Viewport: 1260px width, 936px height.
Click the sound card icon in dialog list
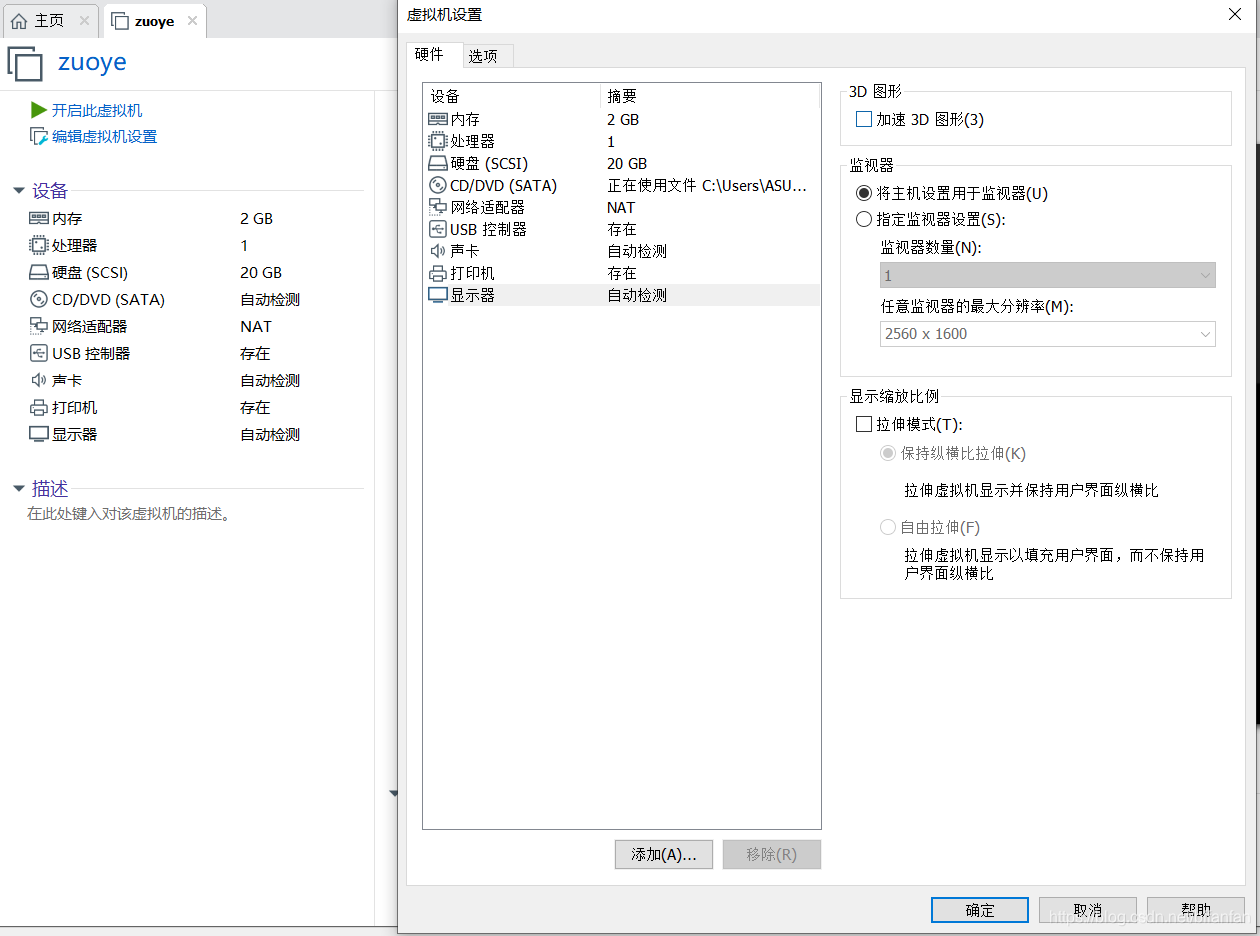[437, 251]
